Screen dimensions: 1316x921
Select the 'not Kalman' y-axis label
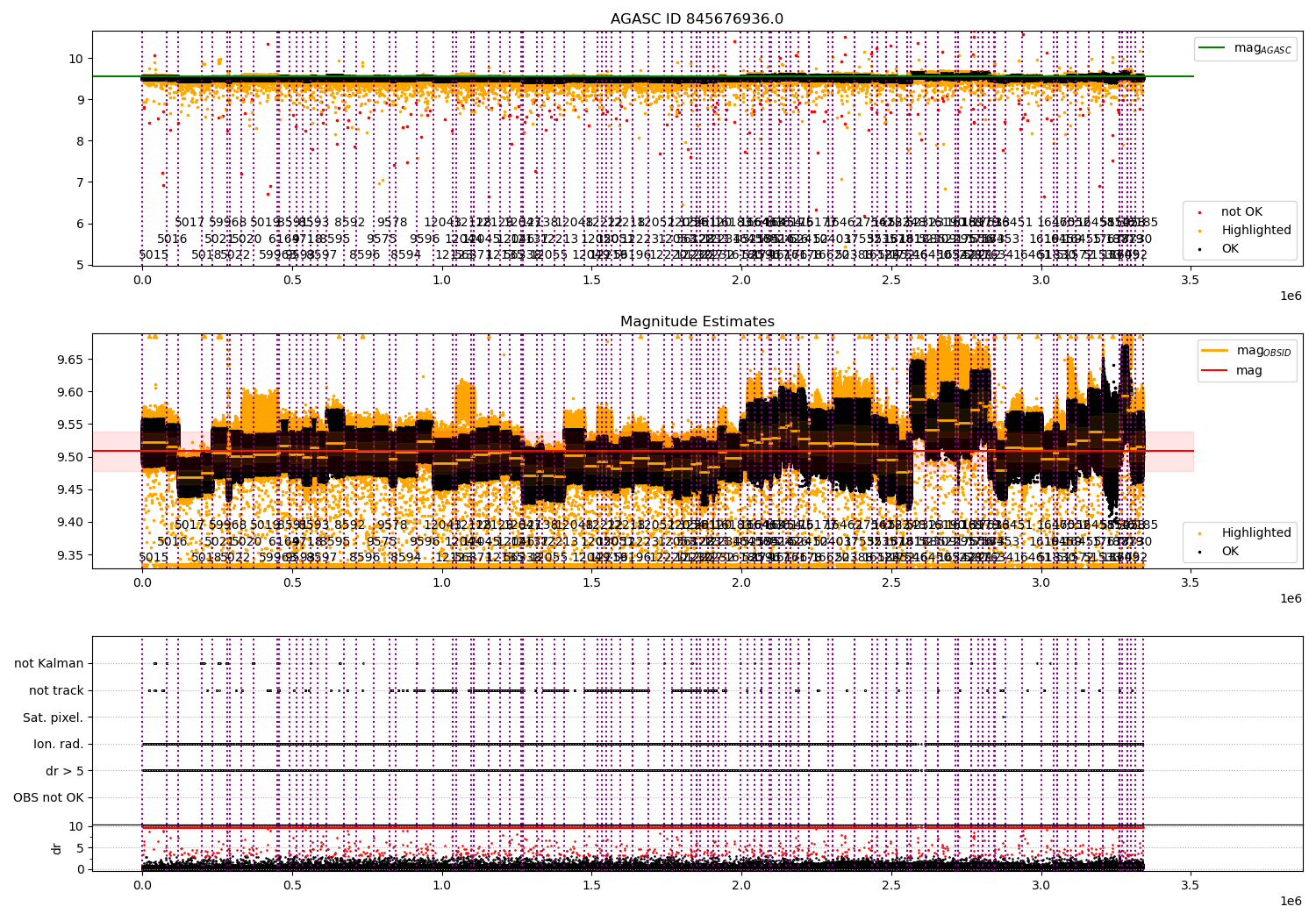pos(49,664)
